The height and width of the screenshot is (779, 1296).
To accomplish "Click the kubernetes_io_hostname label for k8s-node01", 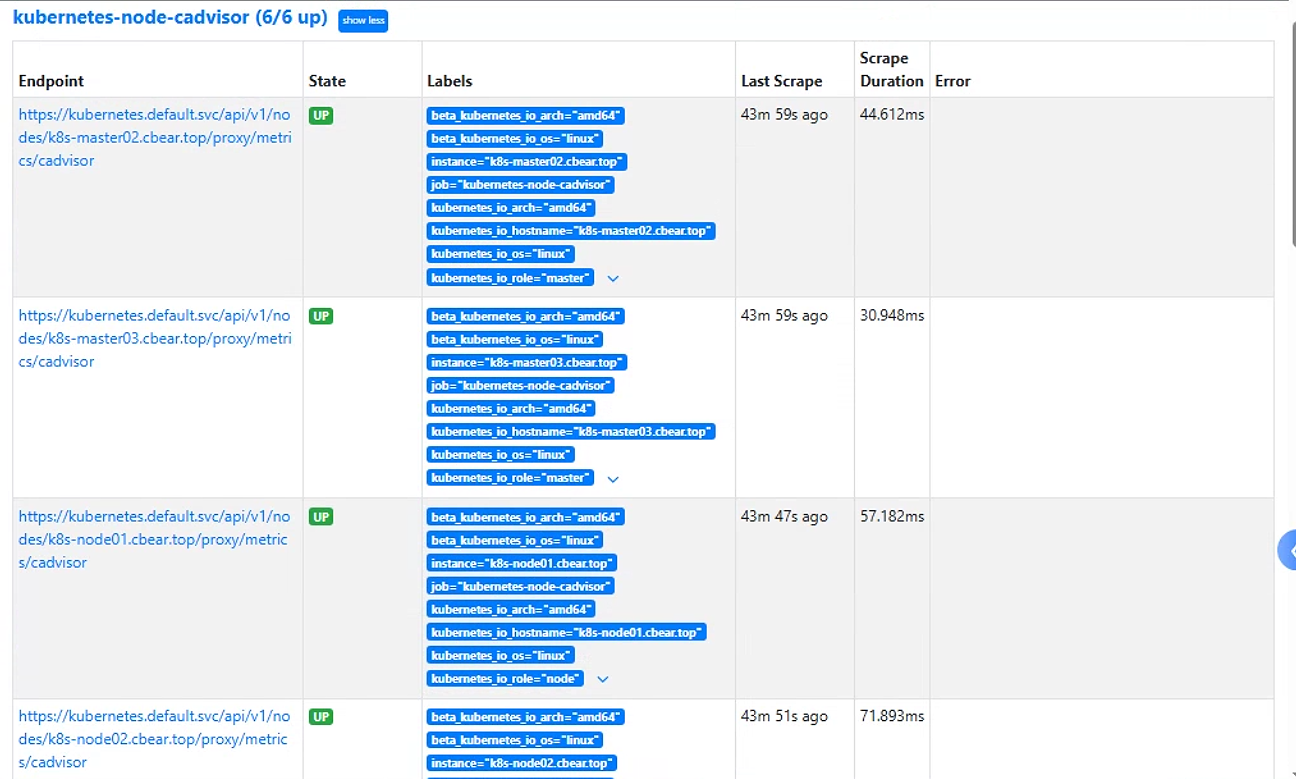I will 566,632.
